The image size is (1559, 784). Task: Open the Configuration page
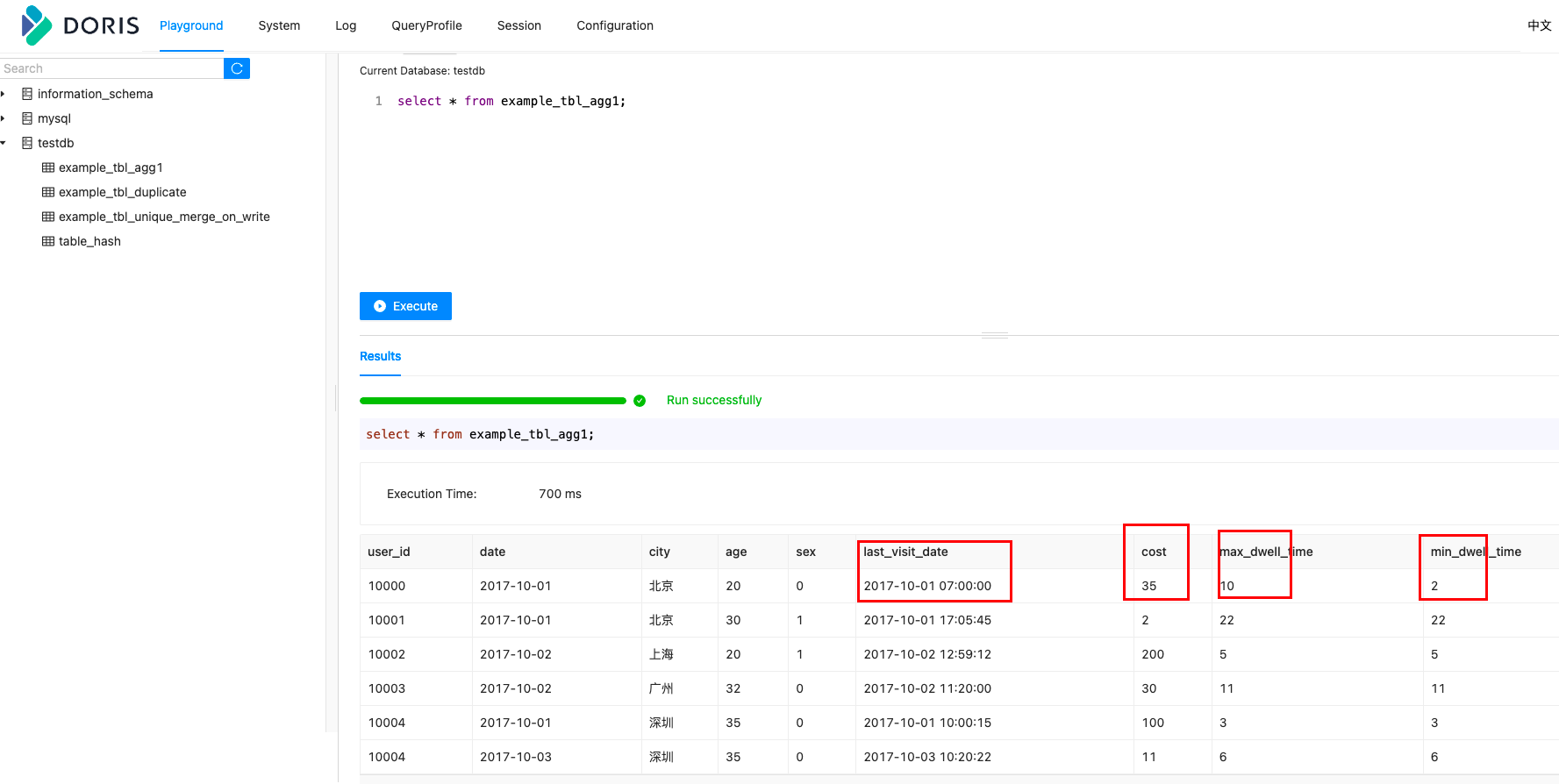(615, 25)
